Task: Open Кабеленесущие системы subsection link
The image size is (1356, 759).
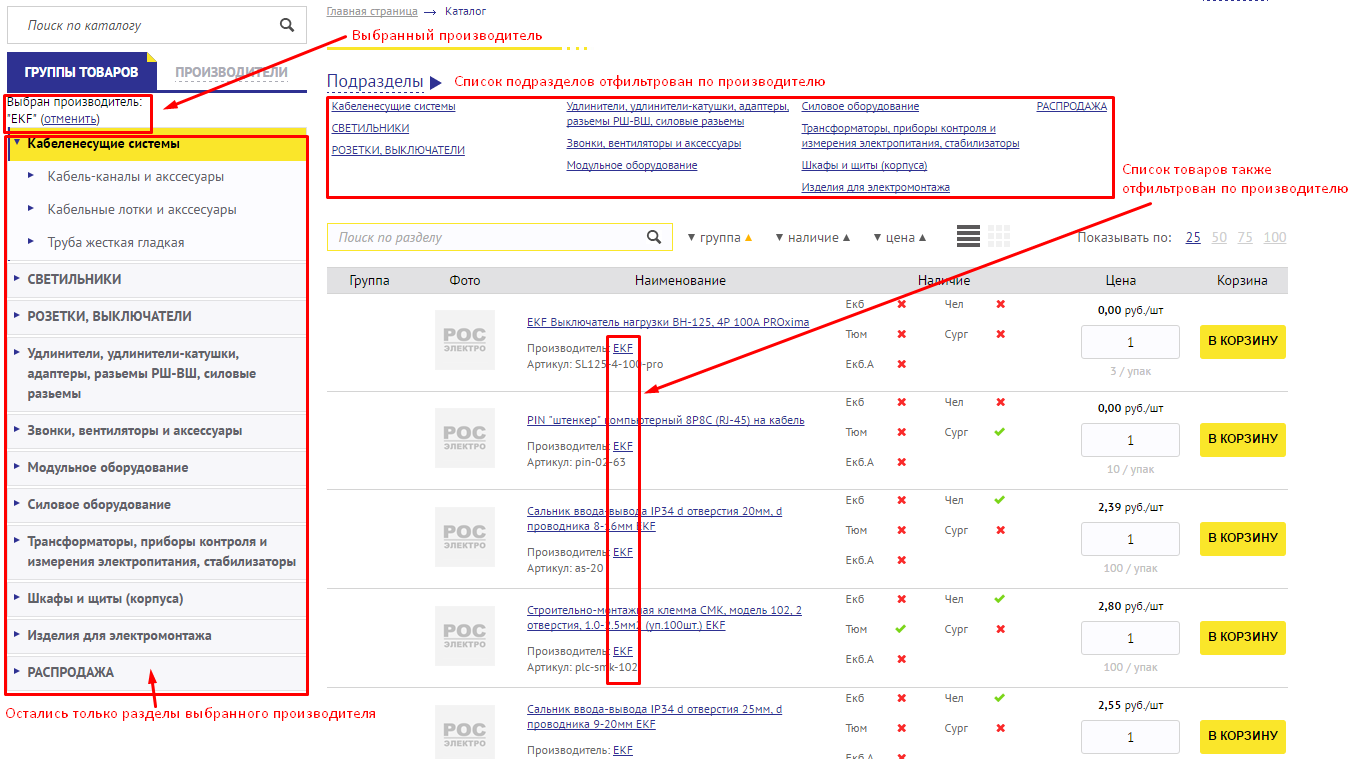Action: tap(393, 106)
